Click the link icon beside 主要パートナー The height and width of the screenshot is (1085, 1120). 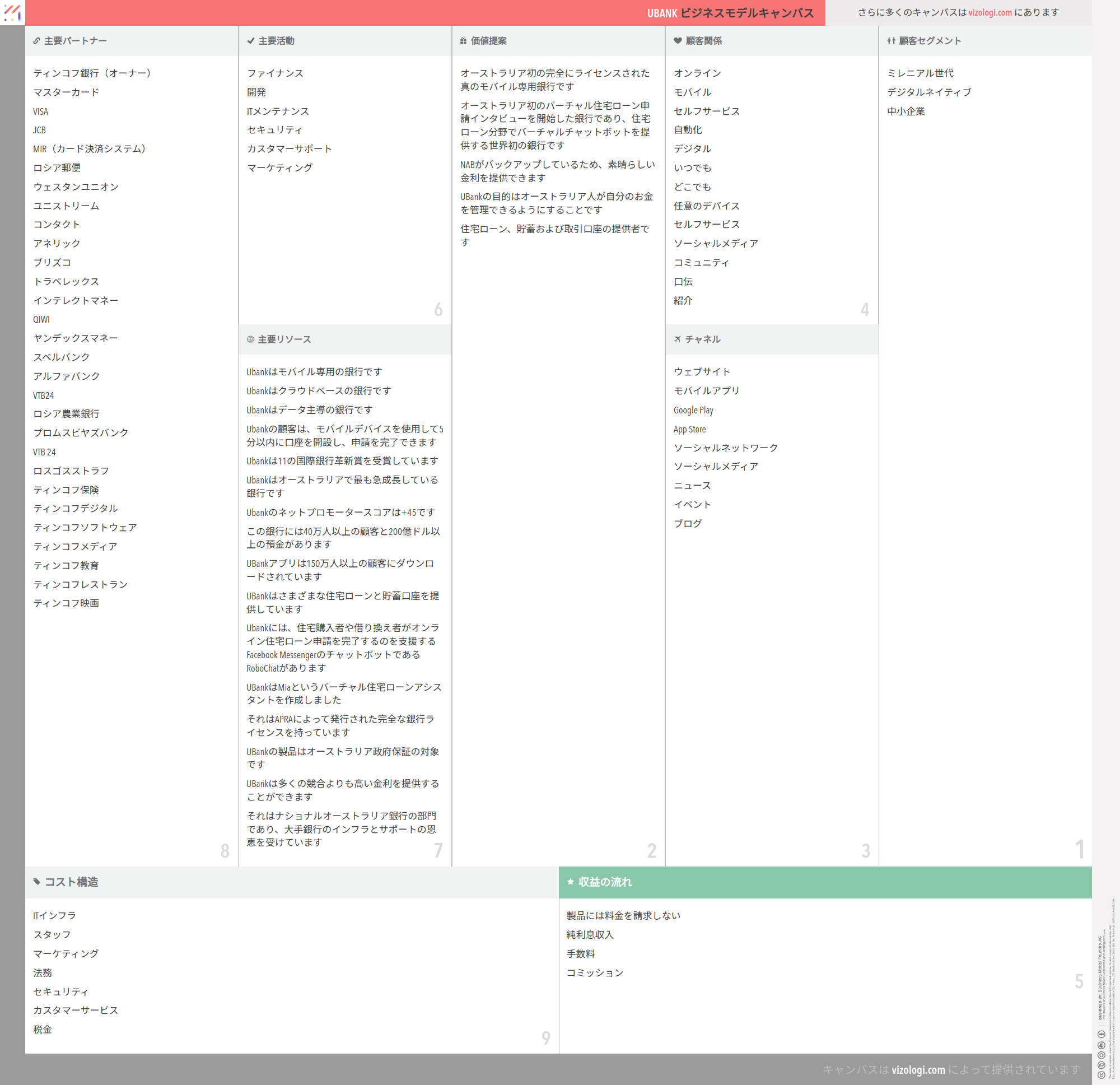tap(36, 41)
